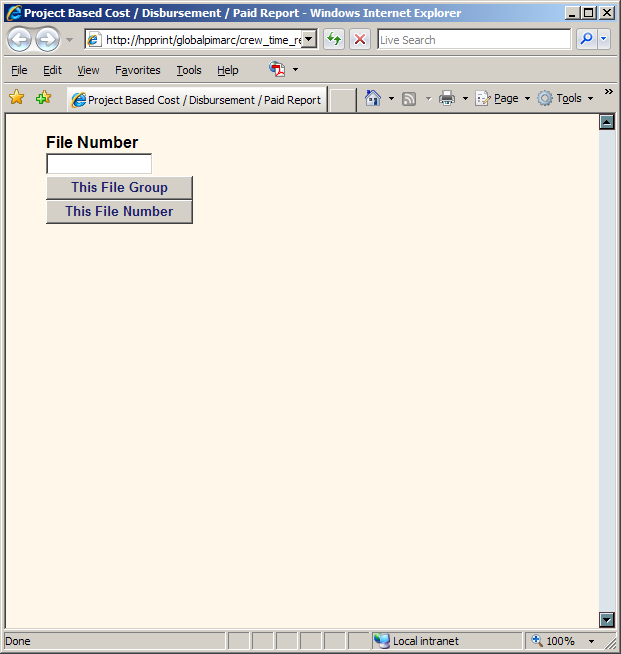Open the Help menu
Viewport: 621px width, 654px height.
coord(227,70)
